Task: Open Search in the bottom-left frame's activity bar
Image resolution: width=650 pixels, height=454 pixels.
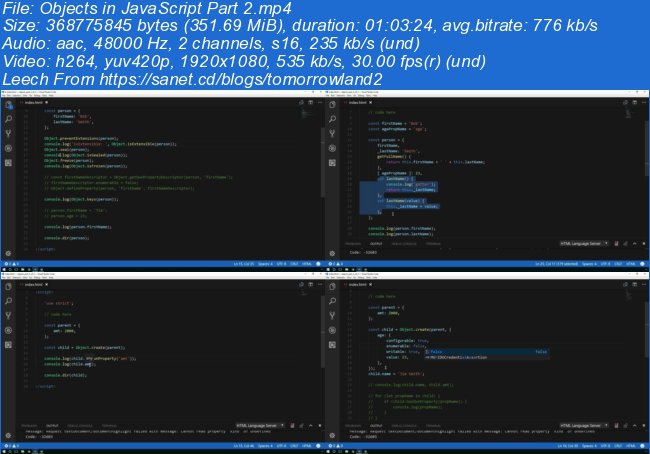Action: [8, 301]
